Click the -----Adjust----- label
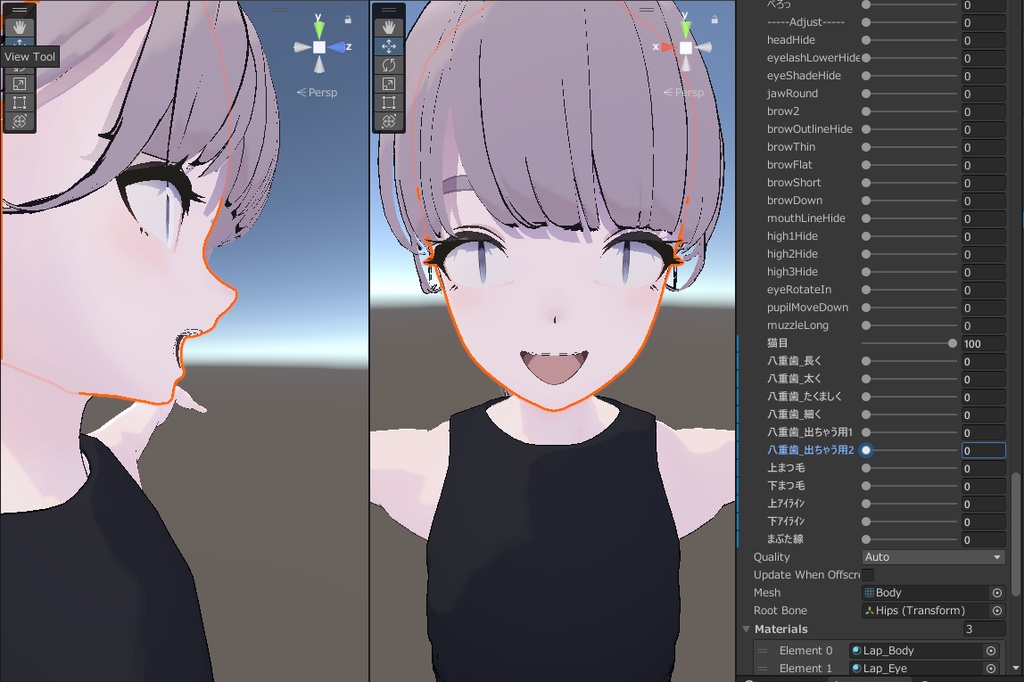1024x682 pixels. click(805, 22)
